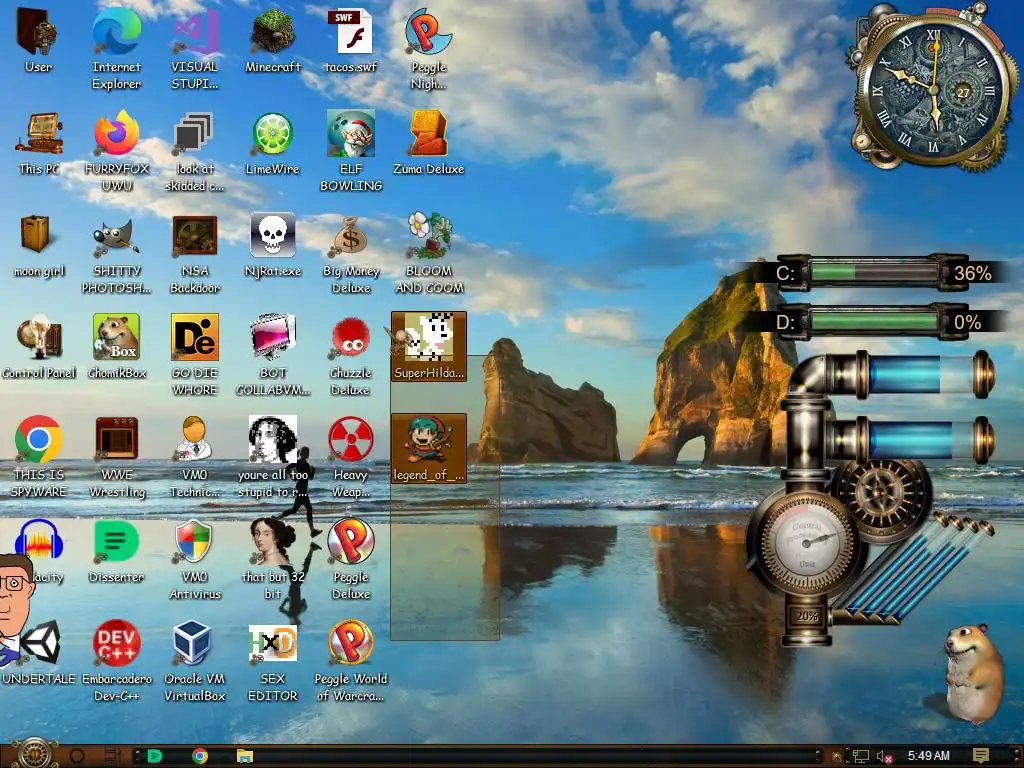
Task: Open Big Money Deluxe shortcut
Action: (351, 253)
